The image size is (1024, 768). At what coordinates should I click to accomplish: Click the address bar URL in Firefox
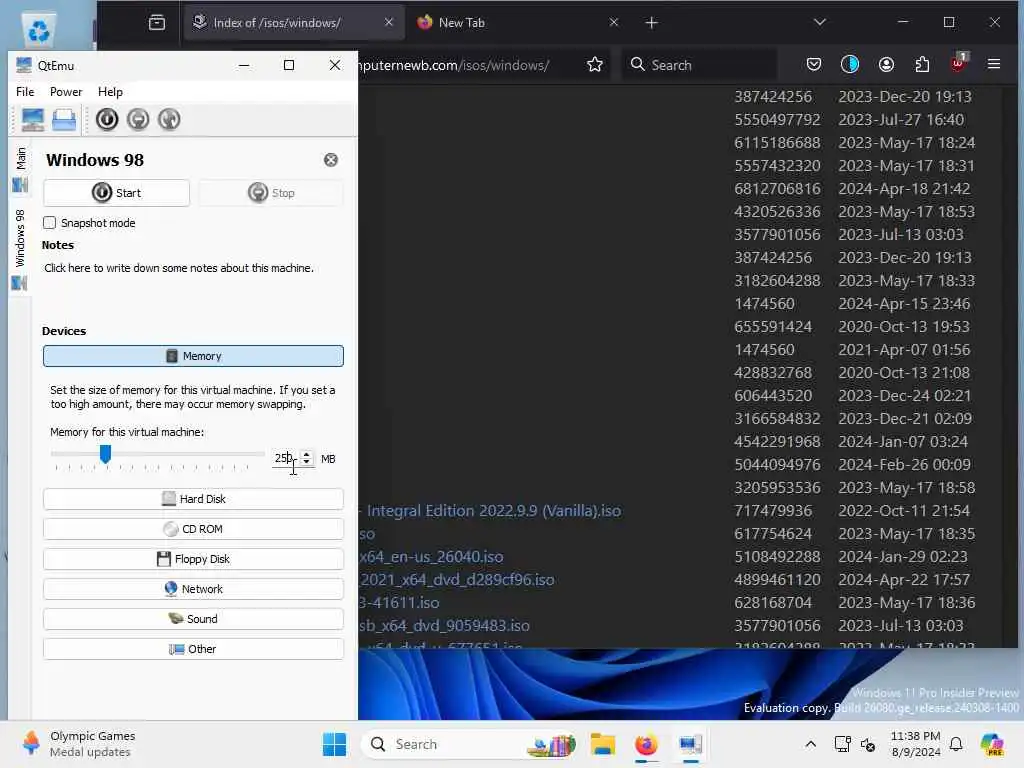coord(454,65)
